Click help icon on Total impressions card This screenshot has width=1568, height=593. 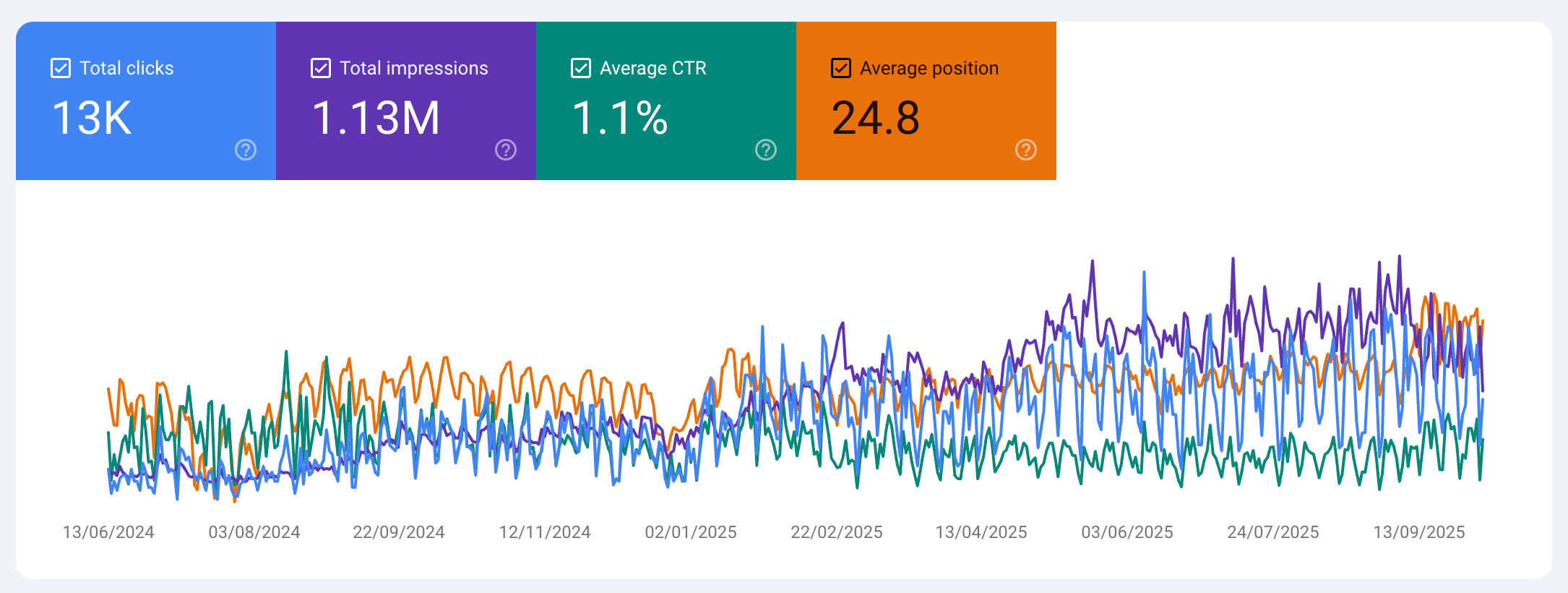(506, 150)
